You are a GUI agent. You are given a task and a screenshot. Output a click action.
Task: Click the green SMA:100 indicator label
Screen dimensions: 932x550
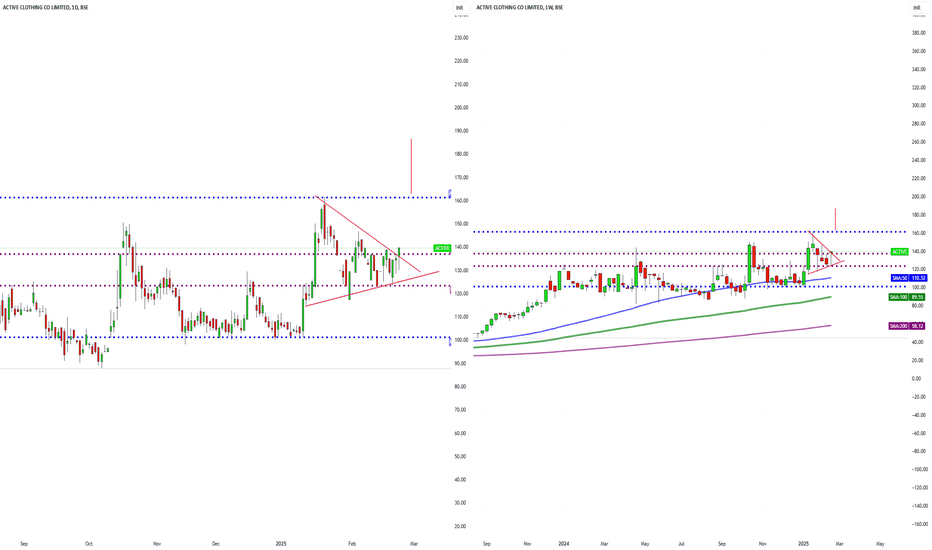click(x=899, y=297)
